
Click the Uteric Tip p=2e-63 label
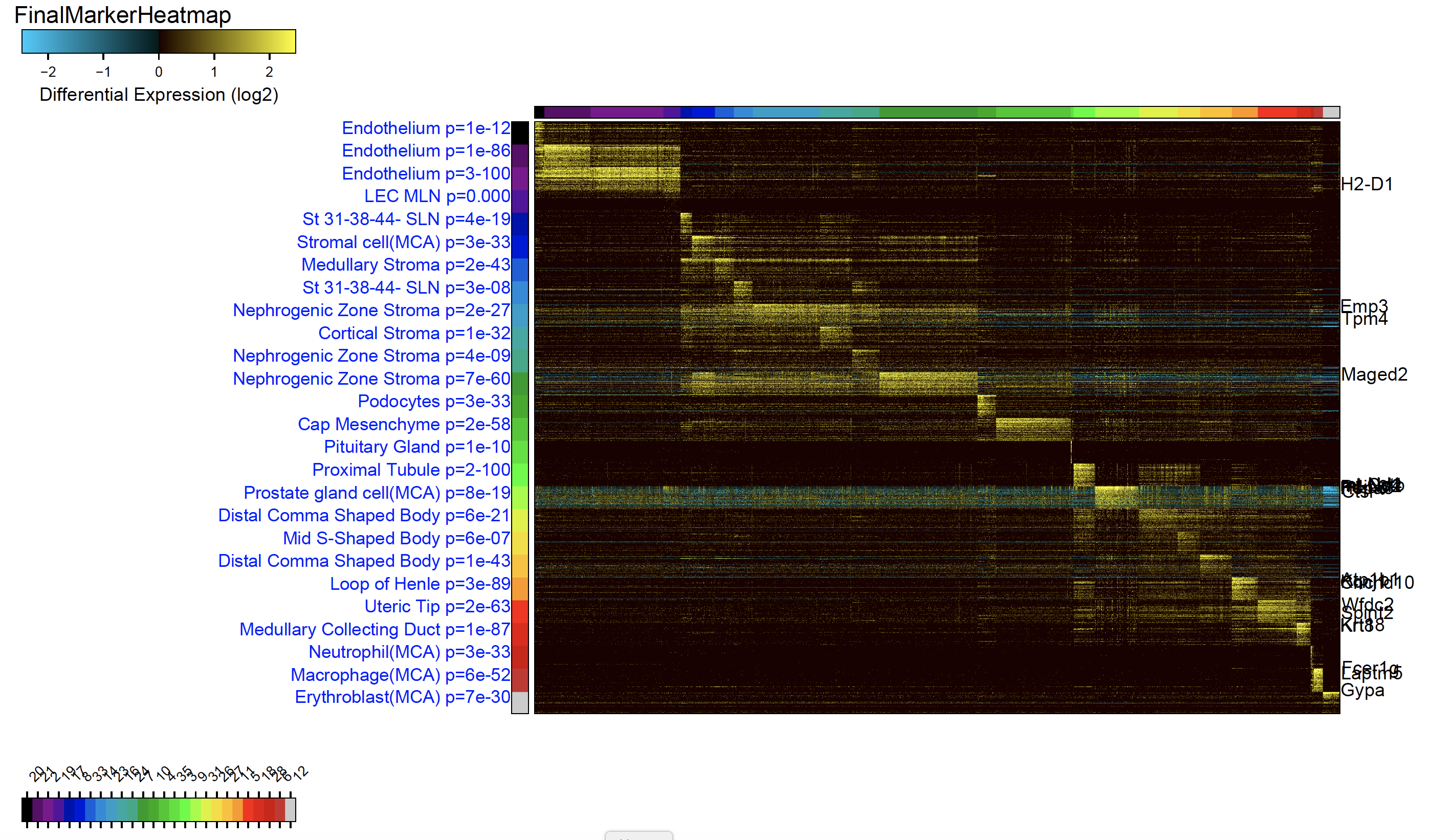[x=437, y=607]
